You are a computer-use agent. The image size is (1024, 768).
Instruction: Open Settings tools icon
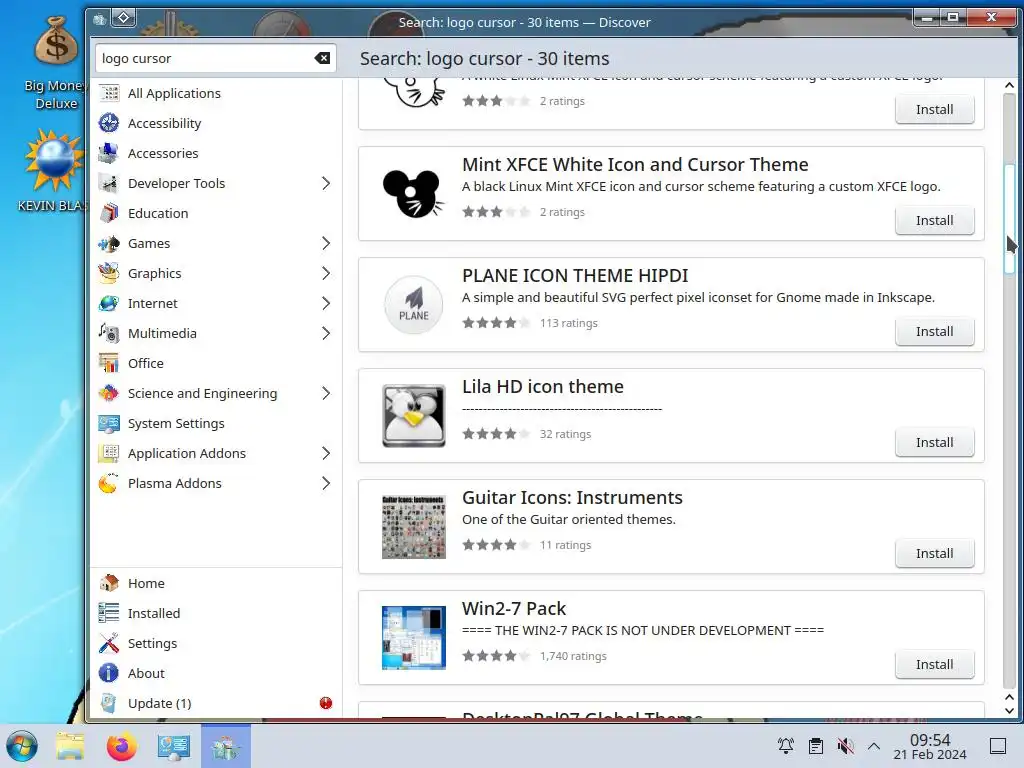click(108, 643)
